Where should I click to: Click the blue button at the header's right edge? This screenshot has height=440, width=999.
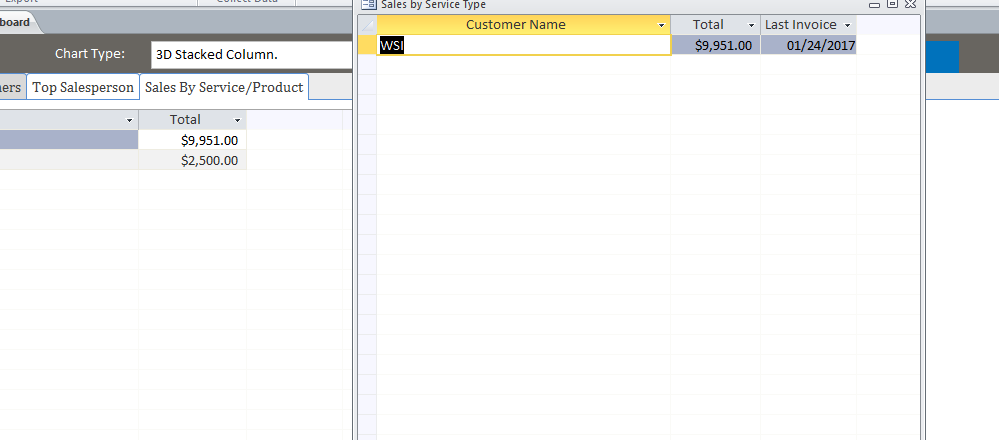click(942, 57)
